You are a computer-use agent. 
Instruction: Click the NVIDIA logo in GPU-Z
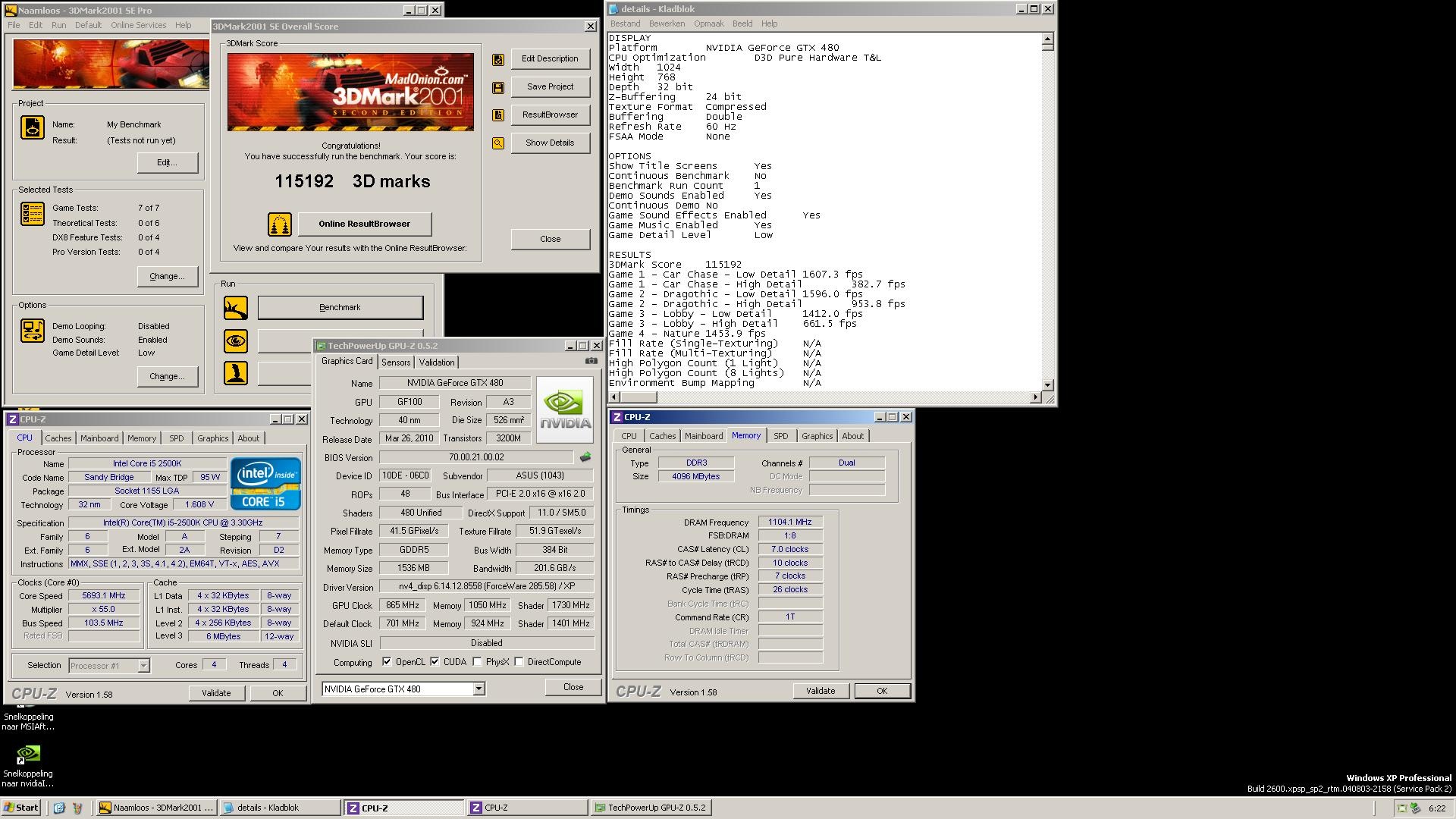pyautogui.click(x=565, y=410)
